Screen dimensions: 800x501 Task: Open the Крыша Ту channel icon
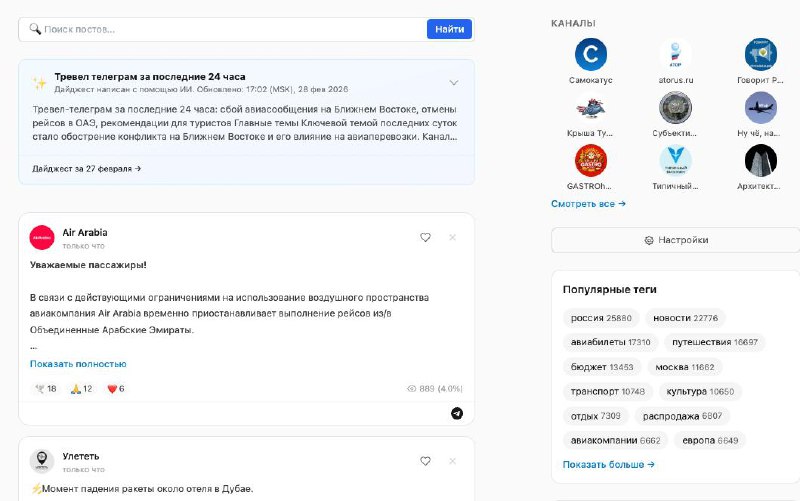tap(591, 108)
